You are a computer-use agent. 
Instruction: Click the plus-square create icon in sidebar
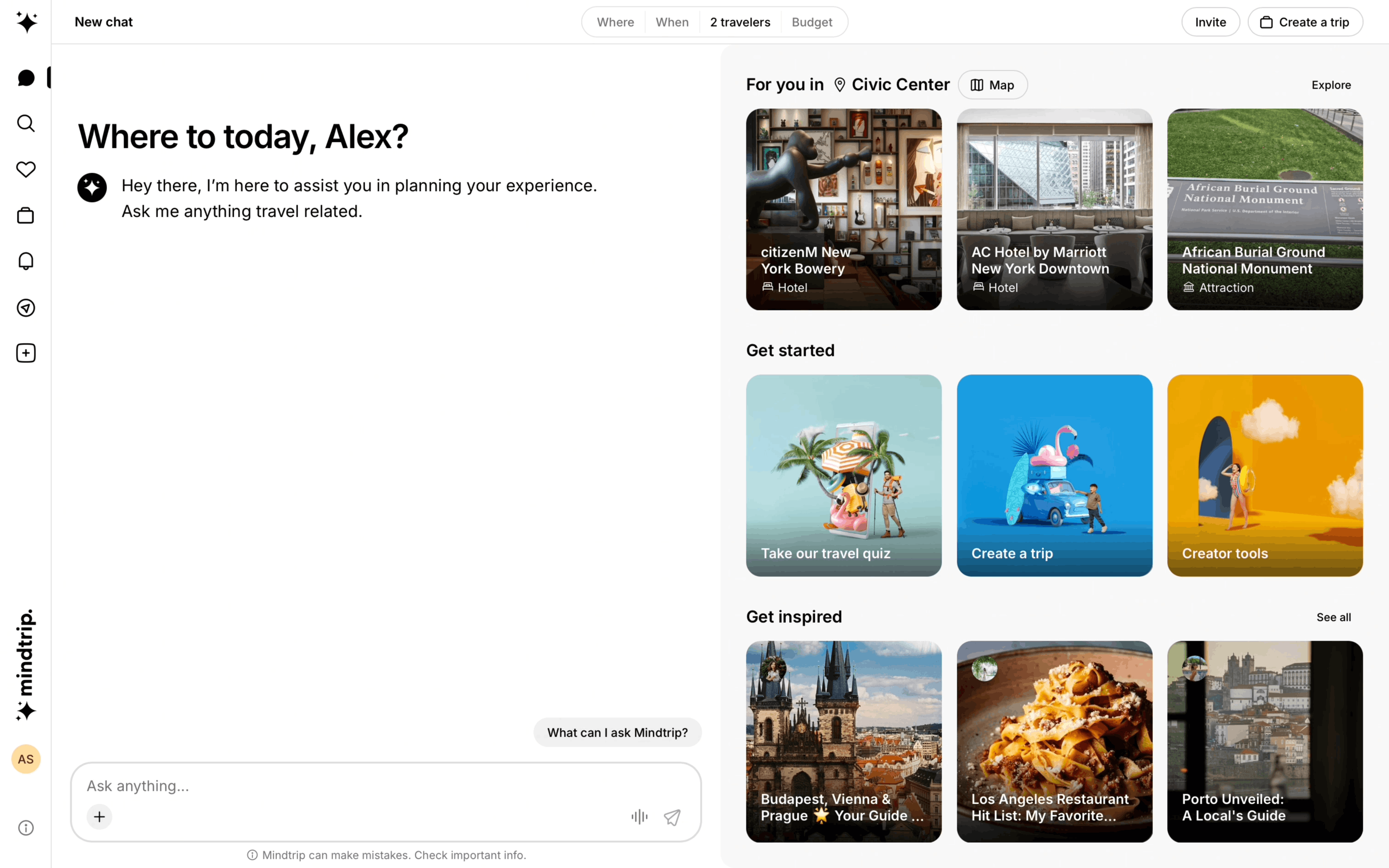coord(26,353)
